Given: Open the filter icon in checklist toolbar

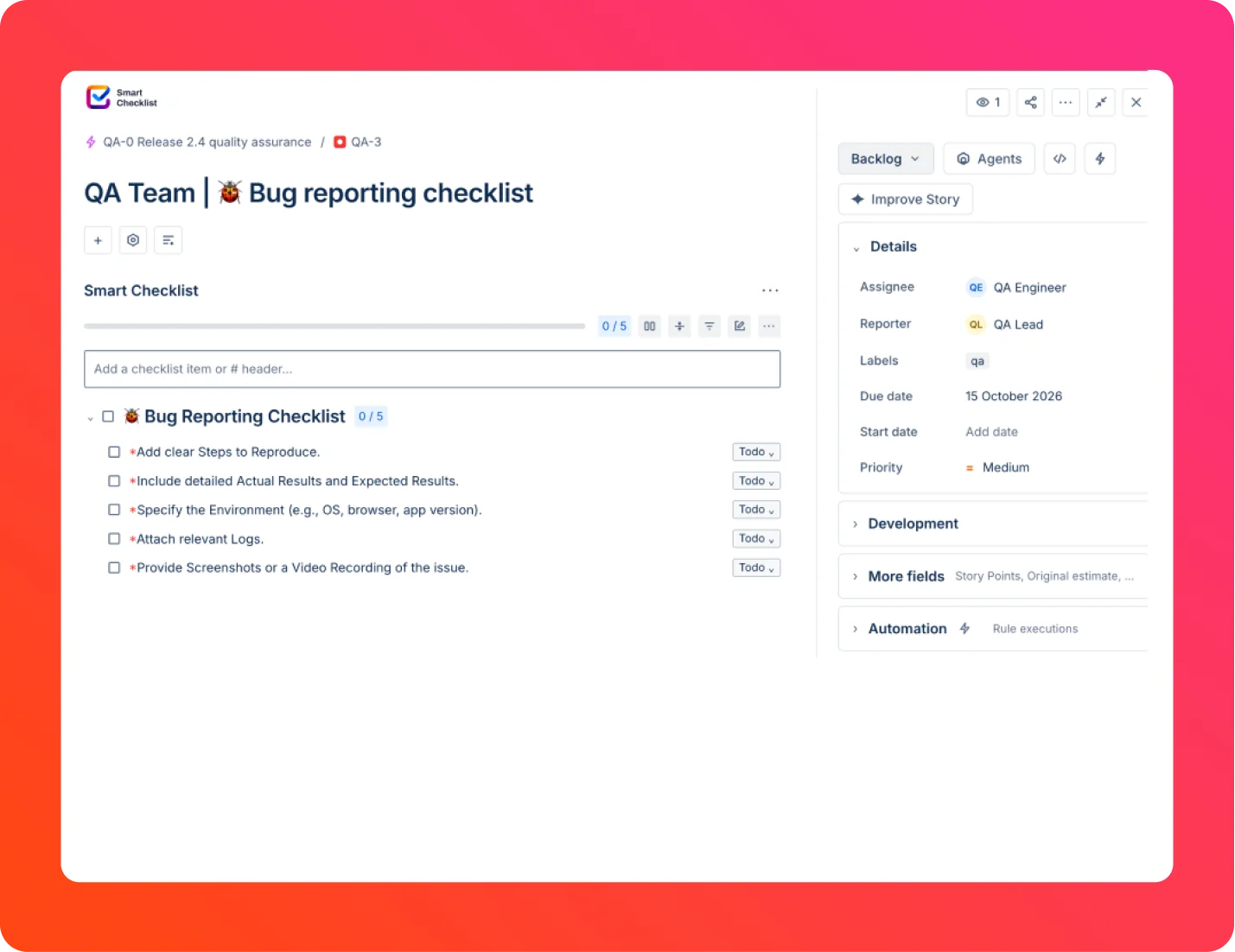Looking at the screenshot, I should click(710, 326).
